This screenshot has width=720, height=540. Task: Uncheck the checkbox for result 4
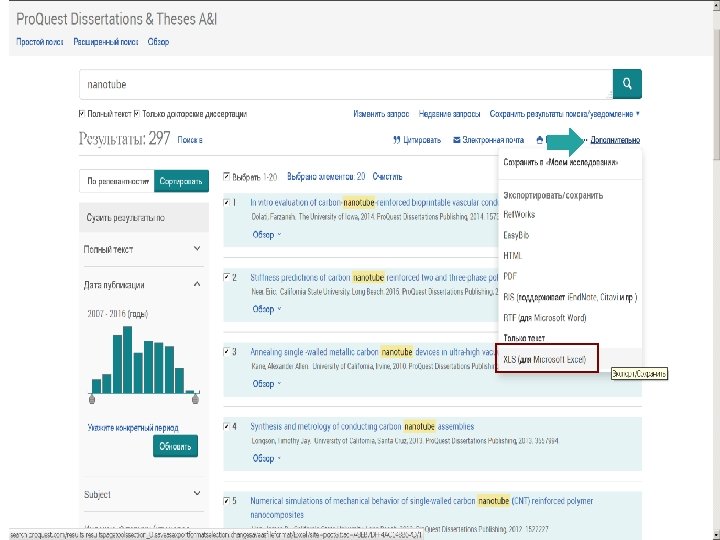tap(226, 426)
